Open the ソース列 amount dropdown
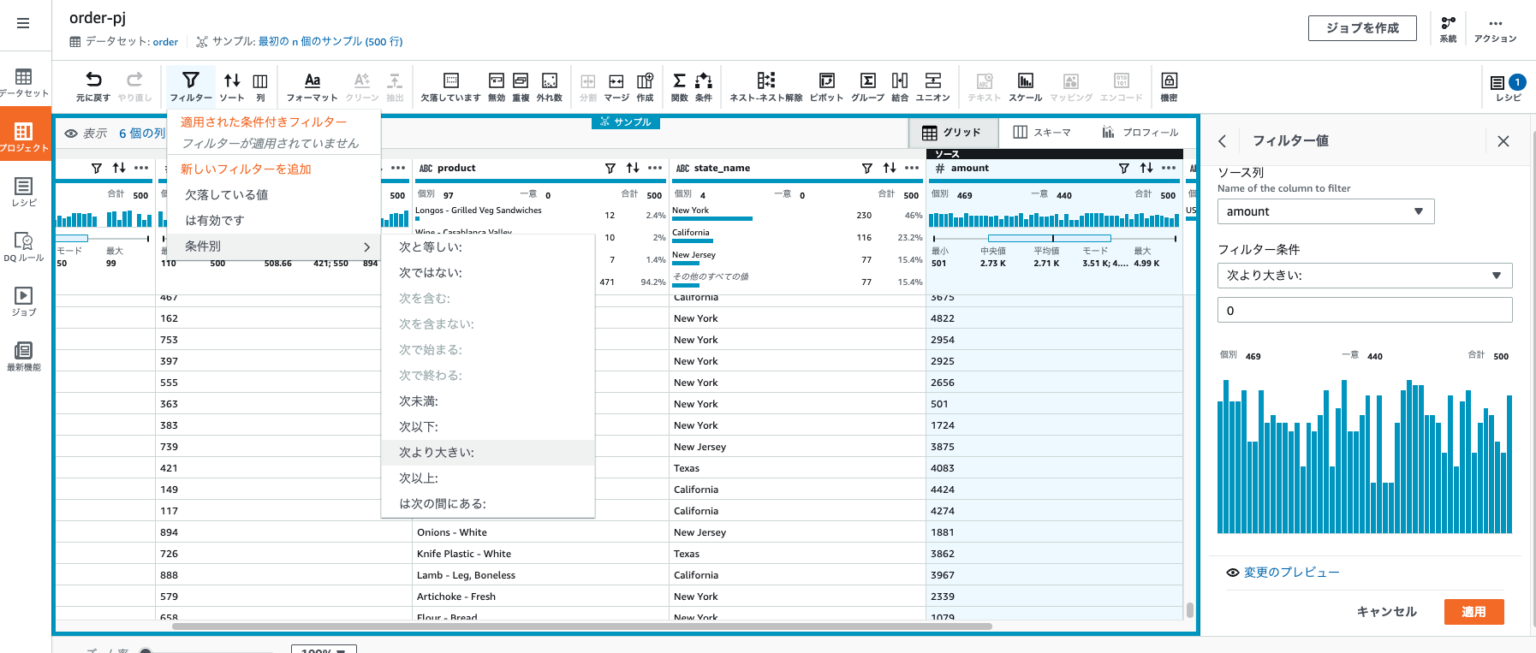This screenshot has height=653, width=1536. [1325, 211]
